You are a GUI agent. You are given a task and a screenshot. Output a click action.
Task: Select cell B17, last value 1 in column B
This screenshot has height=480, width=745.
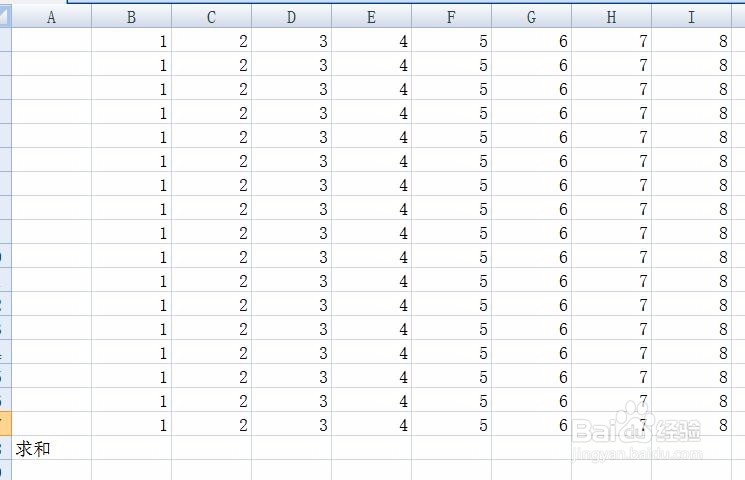(x=131, y=424)
